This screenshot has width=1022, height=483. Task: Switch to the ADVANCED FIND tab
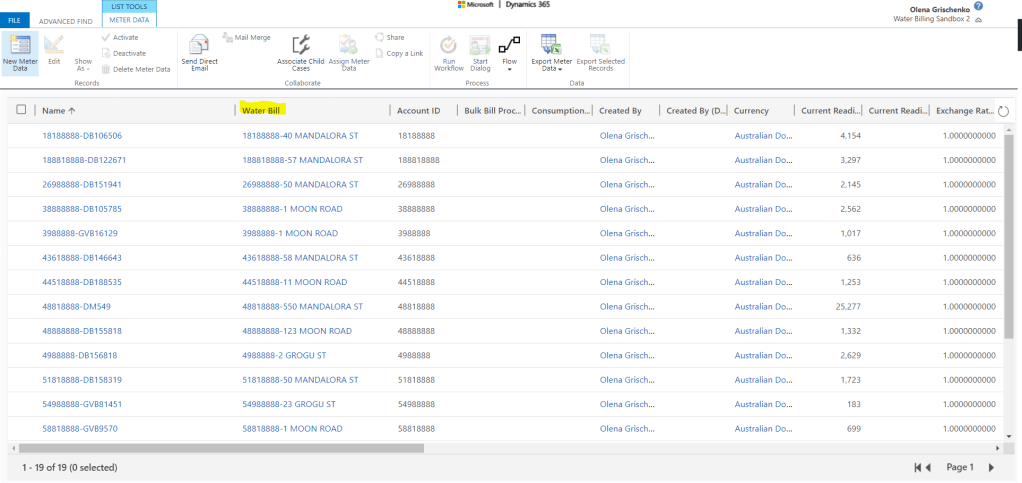pyautogui.click(x=65, y=20)
